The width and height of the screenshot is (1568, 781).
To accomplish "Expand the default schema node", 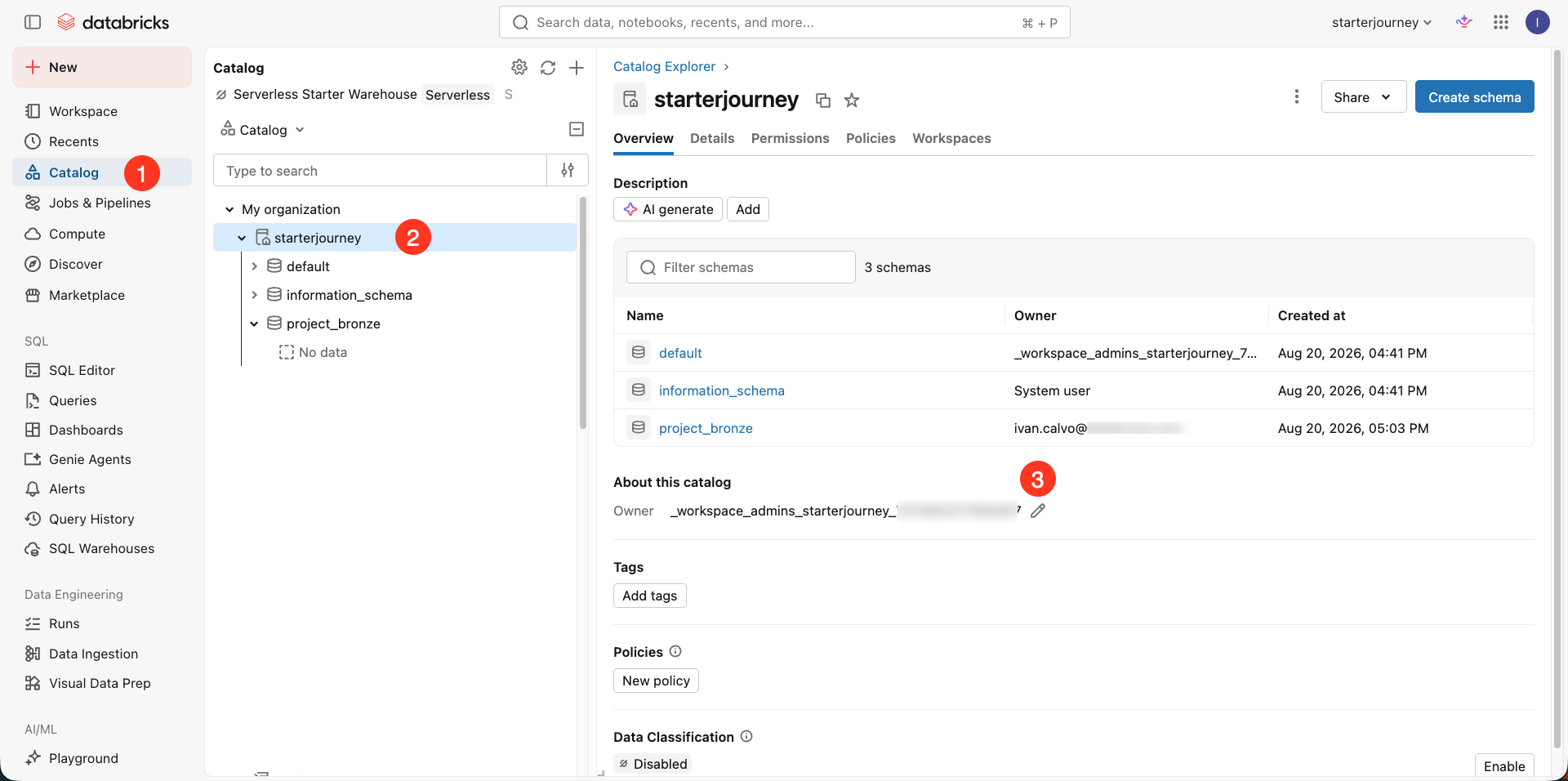I will click(254, 266).
